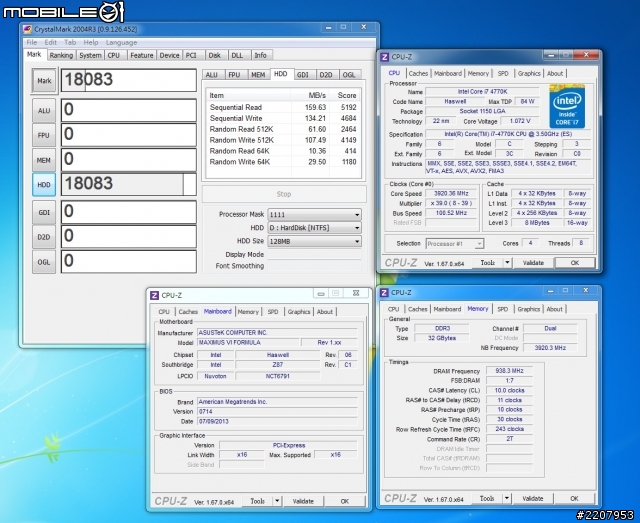Run the MEM benchmark
640x523 pixels.
[x=44, y=160]
